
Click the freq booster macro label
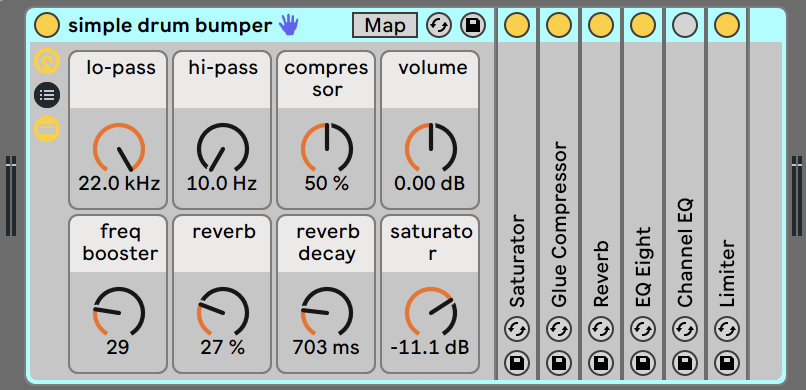coord(120,243)
